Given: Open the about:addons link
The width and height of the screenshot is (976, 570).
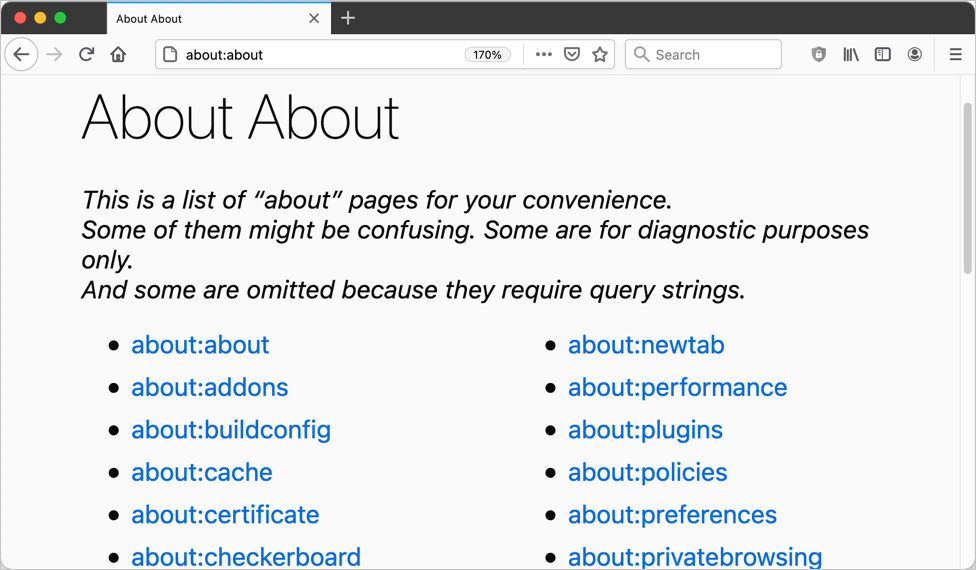Looking at the screenshot, I should click(x=209, y=387).
